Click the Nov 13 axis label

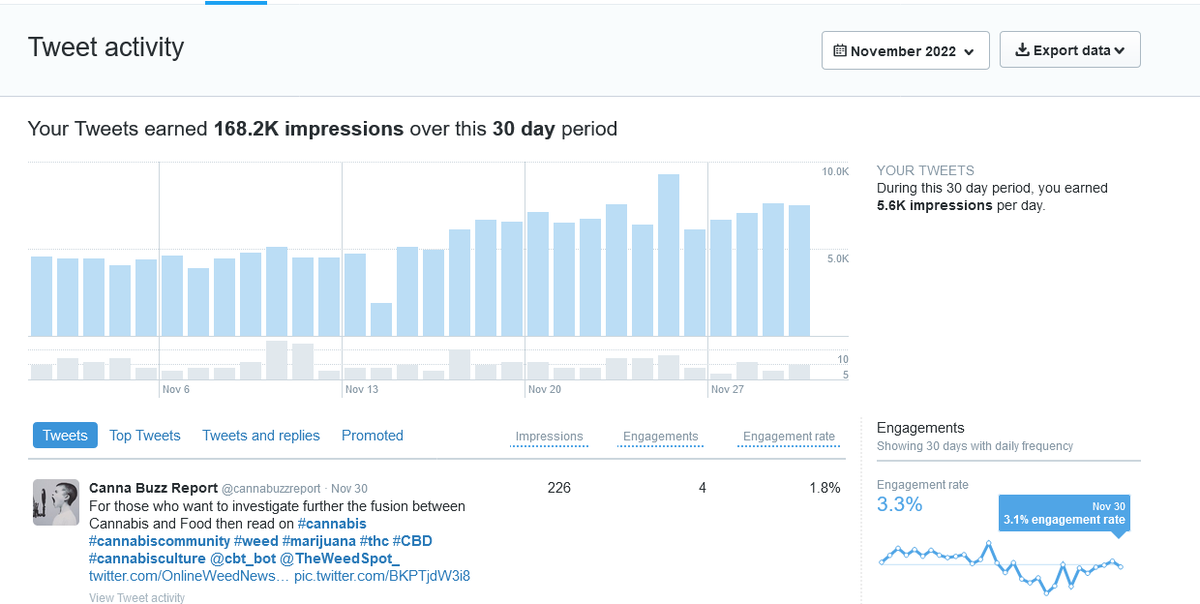pyautogui.click(x=361, y=389)
